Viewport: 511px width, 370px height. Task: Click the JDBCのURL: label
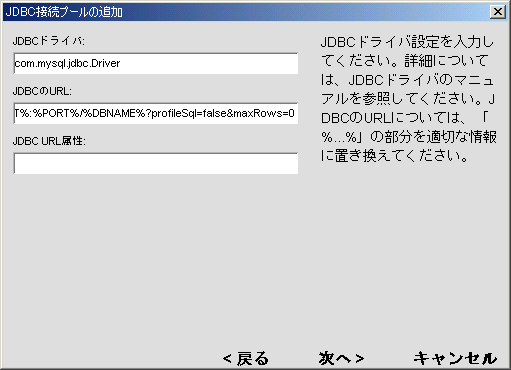42,91
